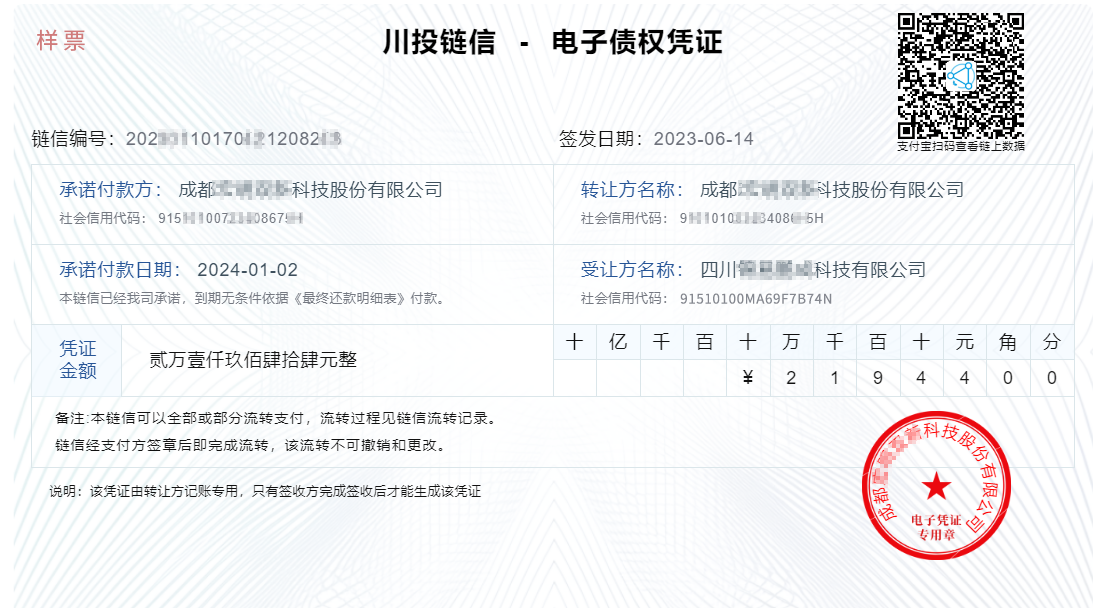The image size is (1096, 608).
Task: Click the line '链信经支付方签章后即完成流转'
Action: click(x=252, y=445)
